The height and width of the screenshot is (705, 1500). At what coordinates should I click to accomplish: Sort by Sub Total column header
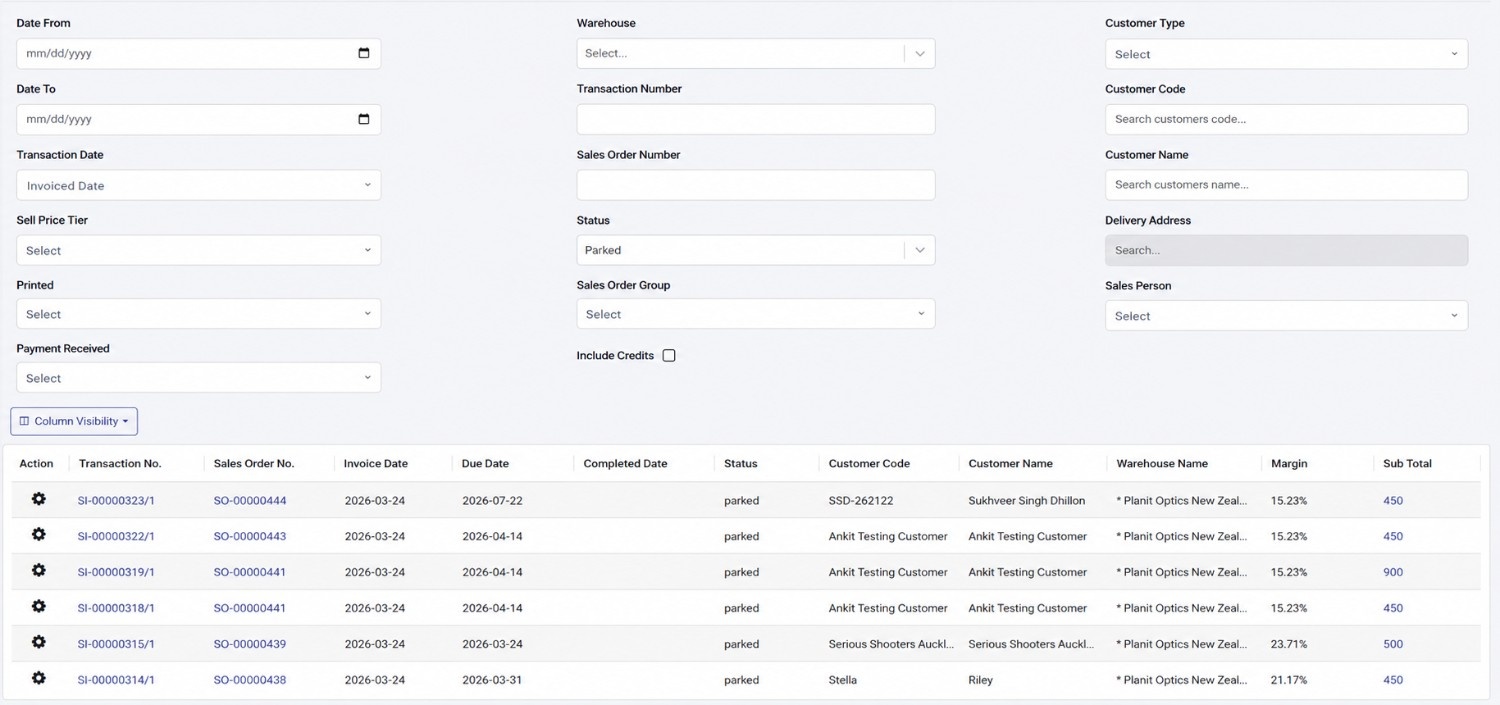coord(1407,464)
